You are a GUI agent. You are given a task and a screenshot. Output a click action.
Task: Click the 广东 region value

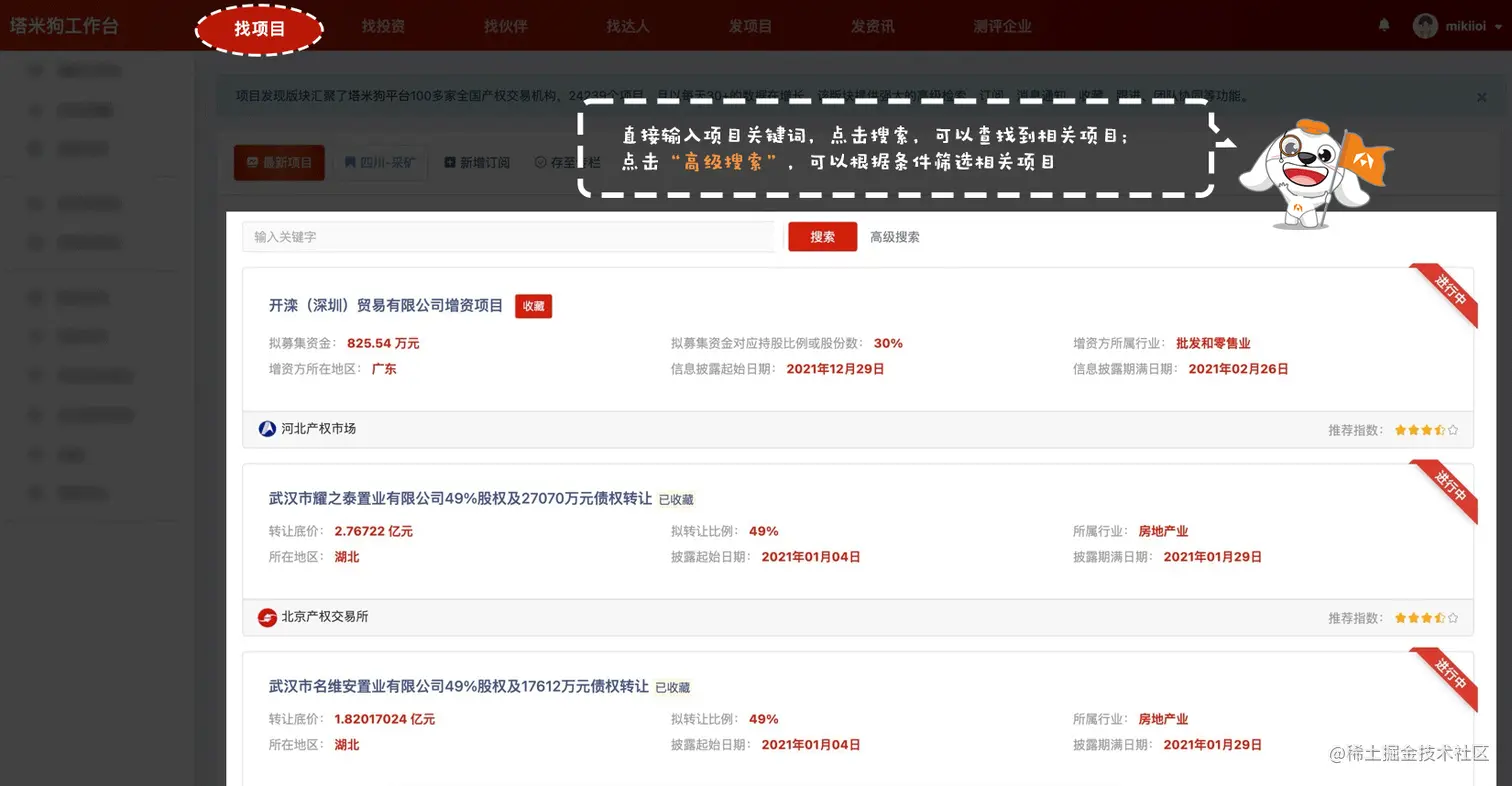click(x=384, y=369)
